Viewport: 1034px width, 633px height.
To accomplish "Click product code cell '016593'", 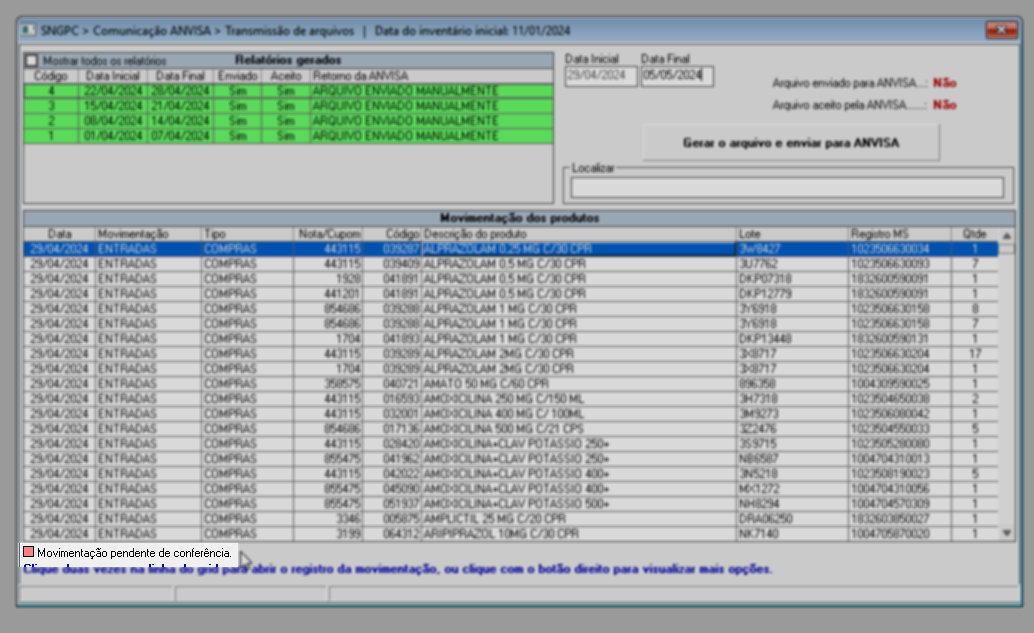I will tap(392, 399).
